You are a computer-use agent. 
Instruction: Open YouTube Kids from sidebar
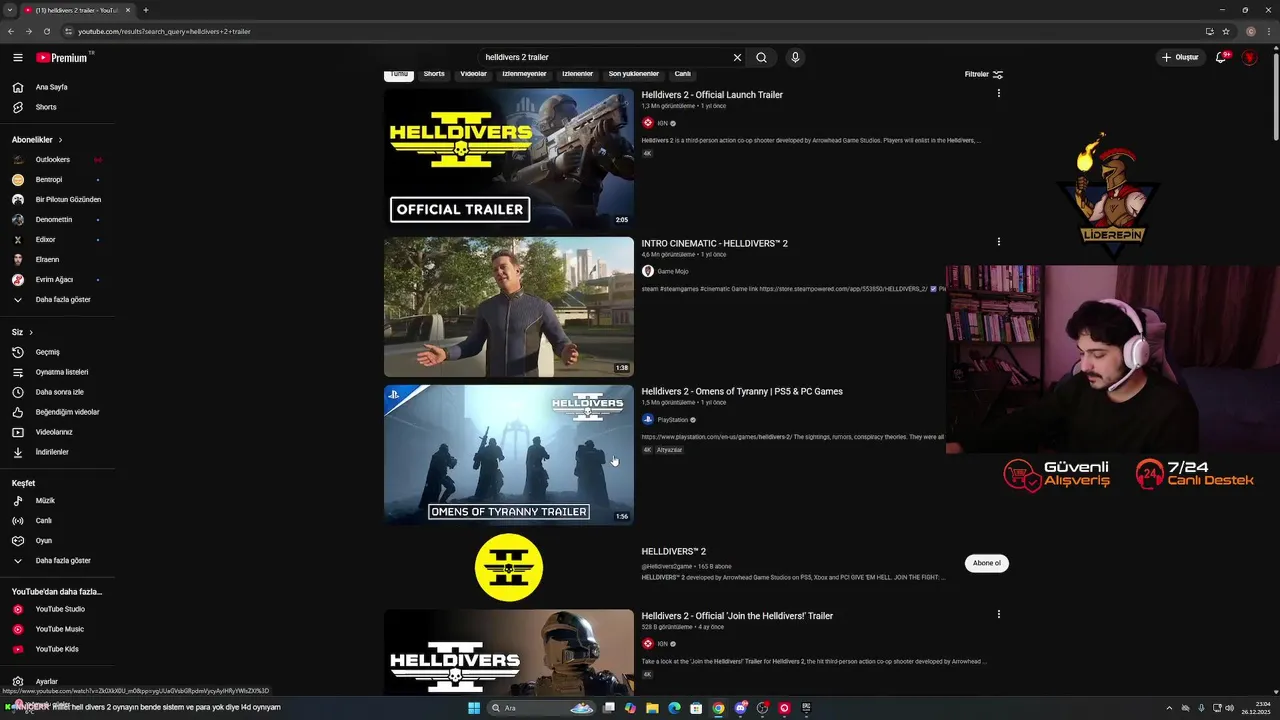(x=57, y=649)
